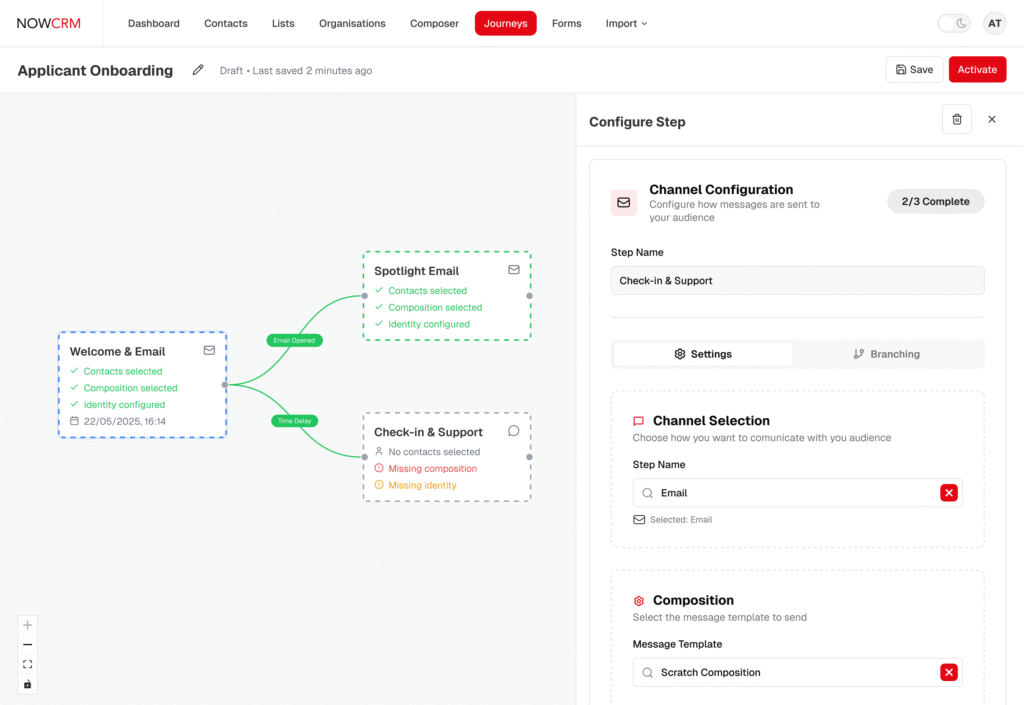Click the fit view canvas icon
Image resolution: width=1024 pixels, height=705 pixels.
pos(27,664)
